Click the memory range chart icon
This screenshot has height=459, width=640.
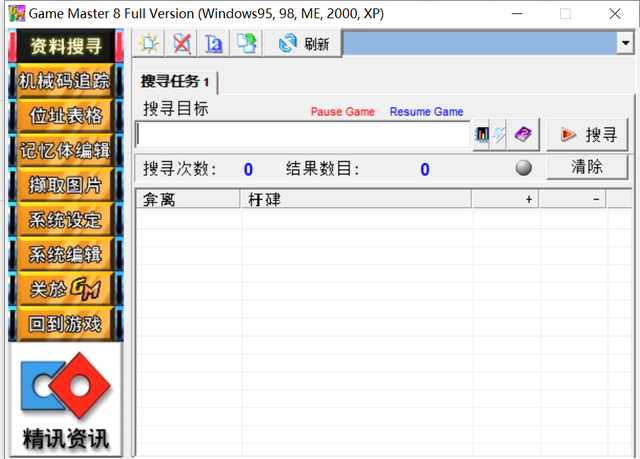[x=482, y=134]
